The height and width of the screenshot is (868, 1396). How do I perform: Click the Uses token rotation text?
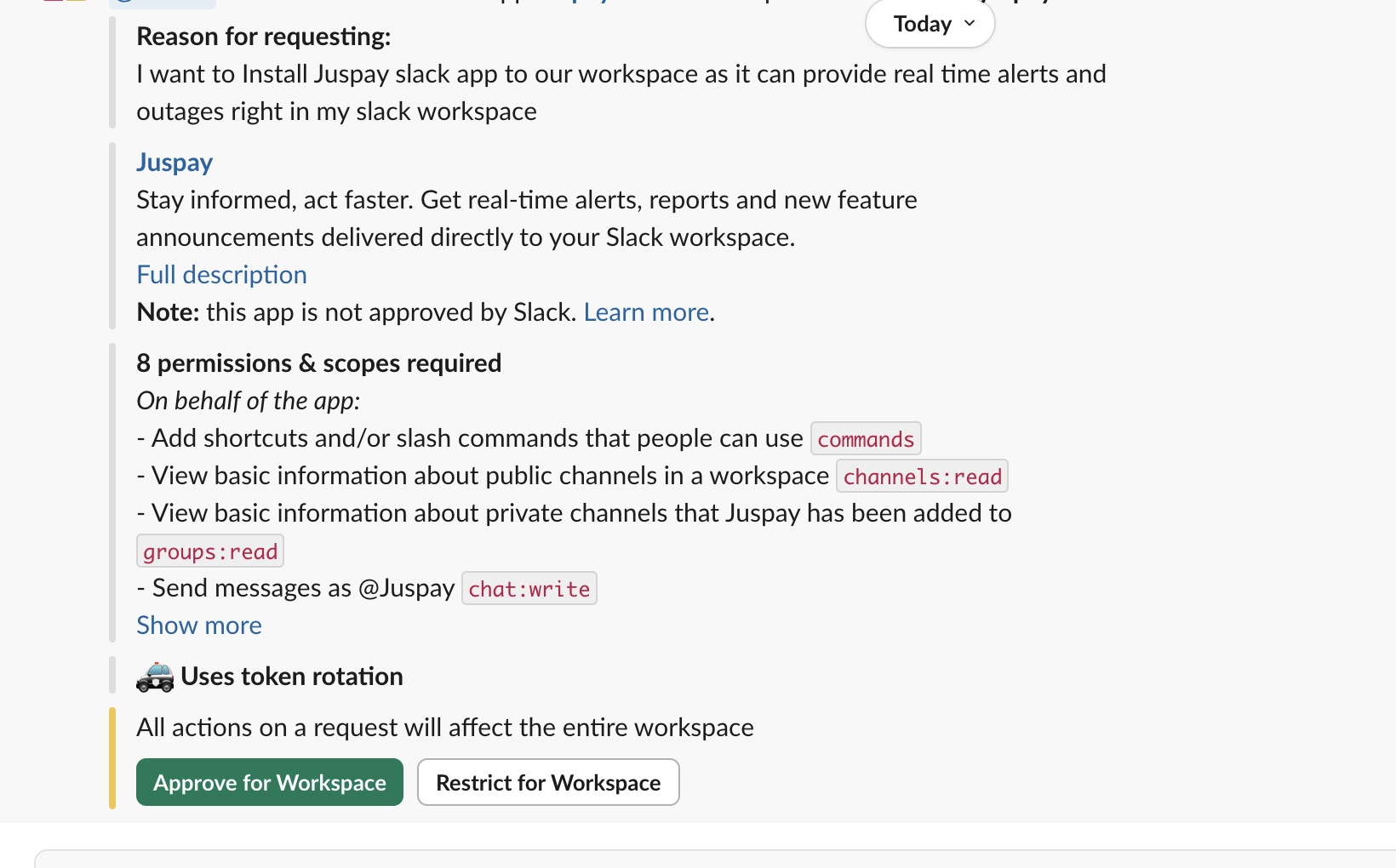pos(291,677)
